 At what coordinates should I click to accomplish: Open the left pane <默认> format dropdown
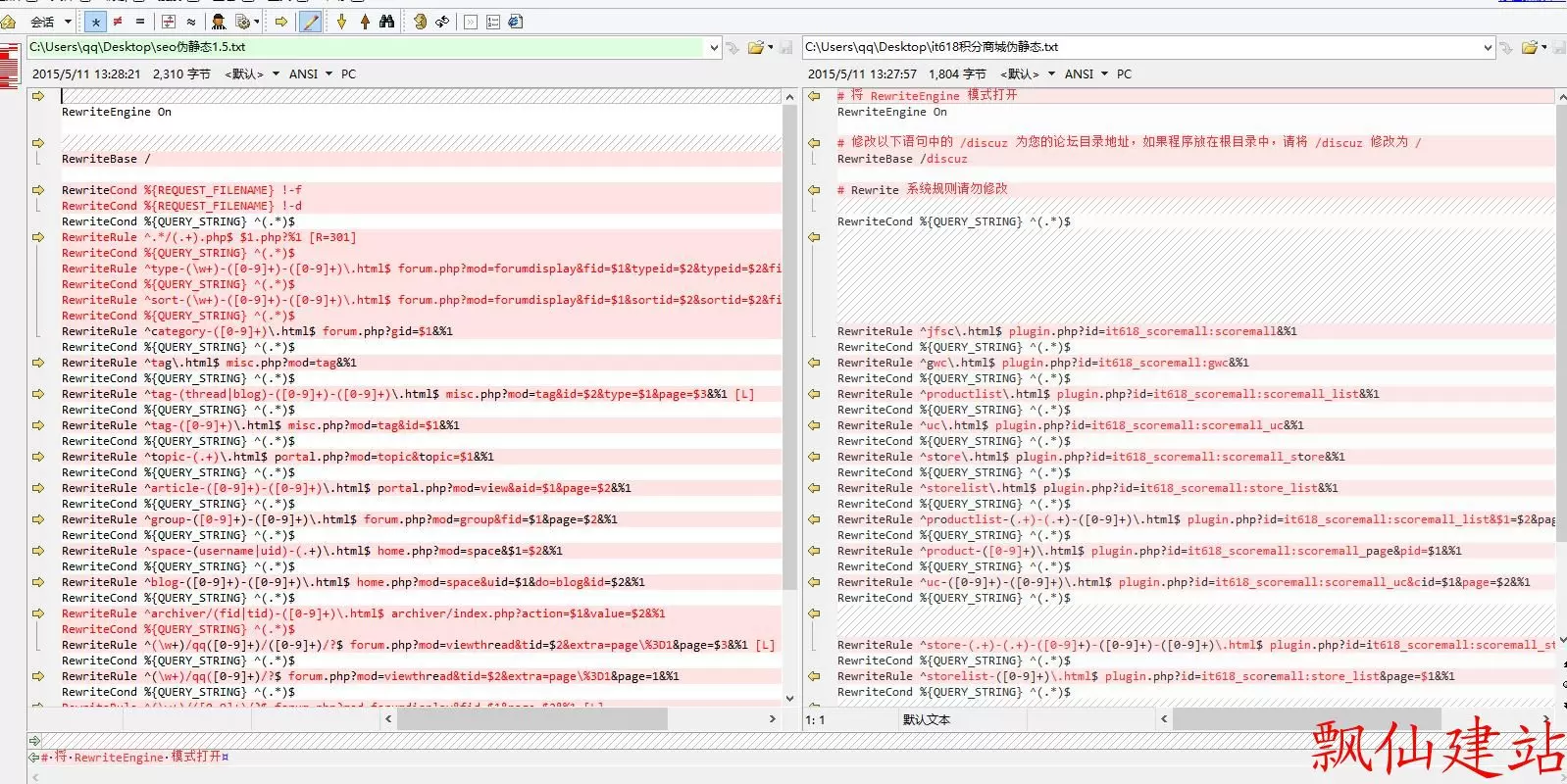tap(252, 74)
